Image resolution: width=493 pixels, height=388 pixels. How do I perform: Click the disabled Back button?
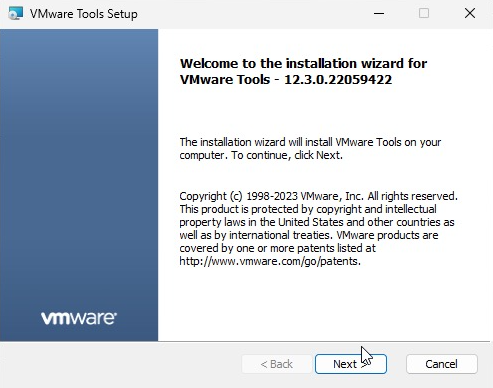277,364
